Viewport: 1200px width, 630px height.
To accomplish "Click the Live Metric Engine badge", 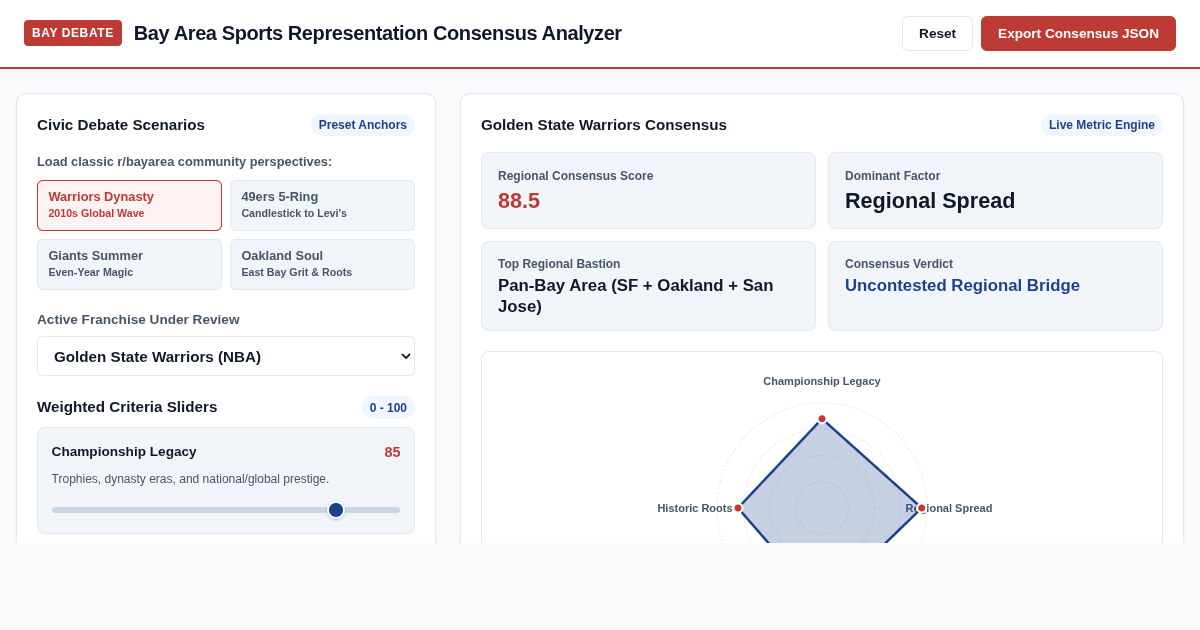I will point(1102,125).
